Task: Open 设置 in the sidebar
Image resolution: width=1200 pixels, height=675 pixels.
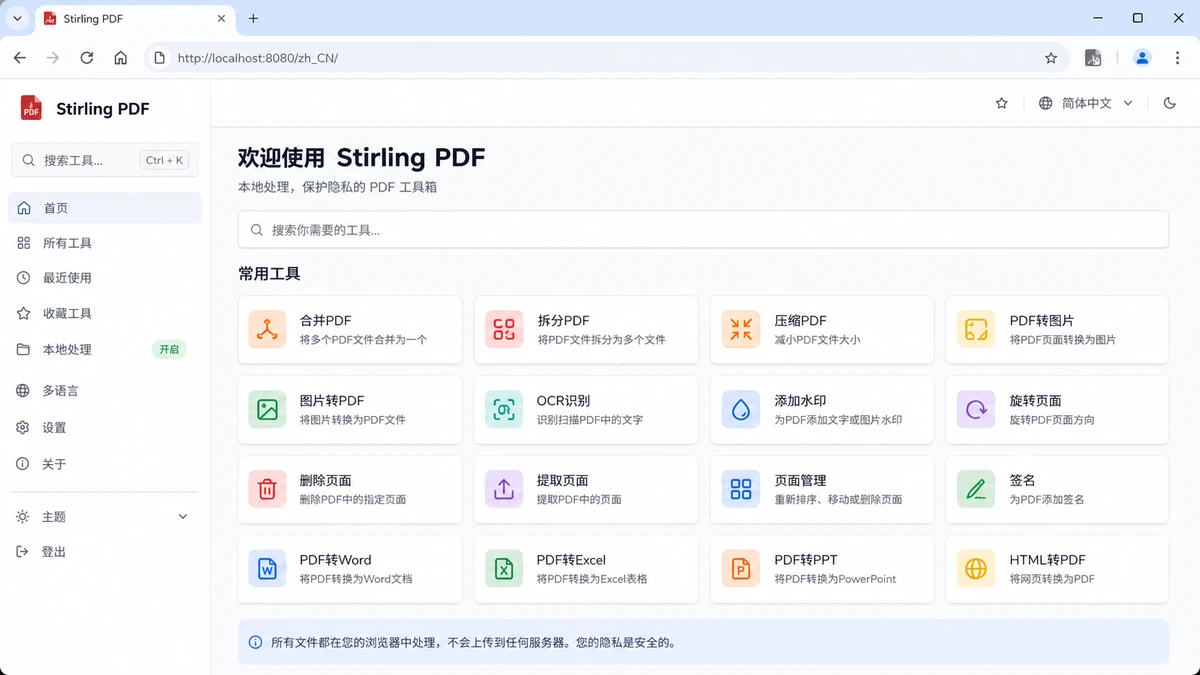Action: 105,428
